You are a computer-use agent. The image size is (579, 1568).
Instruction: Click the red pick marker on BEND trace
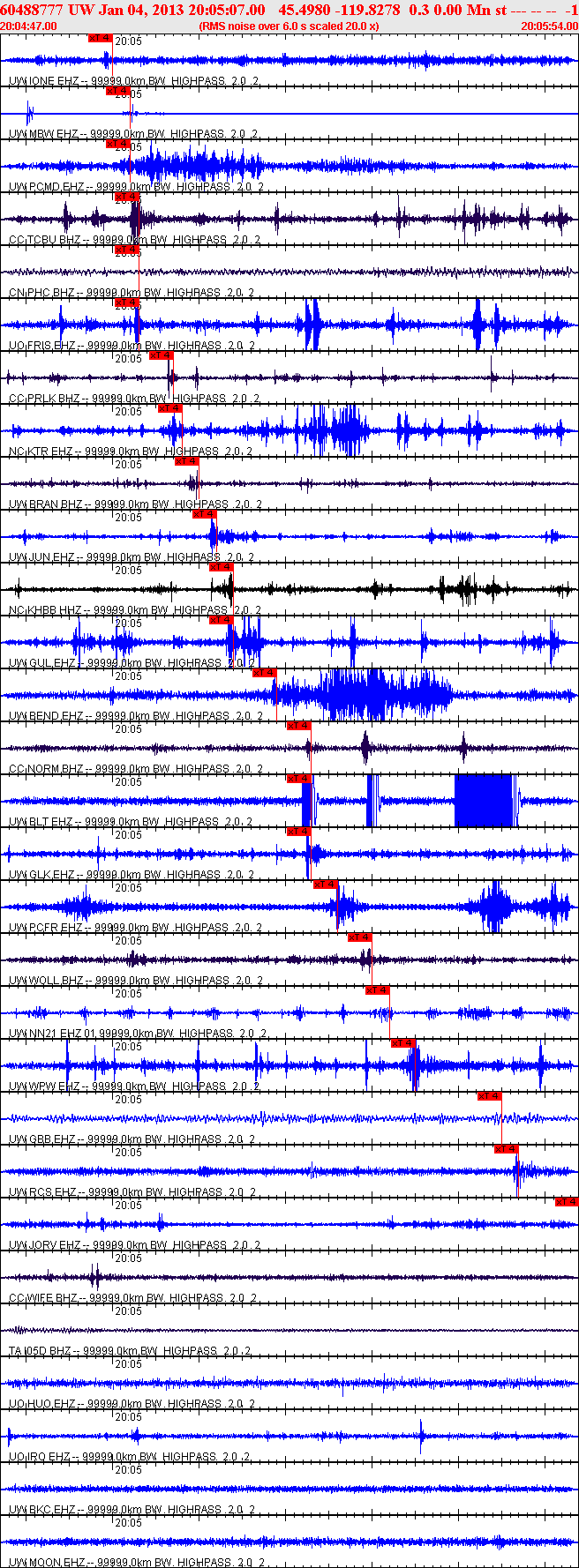[265, 673]
